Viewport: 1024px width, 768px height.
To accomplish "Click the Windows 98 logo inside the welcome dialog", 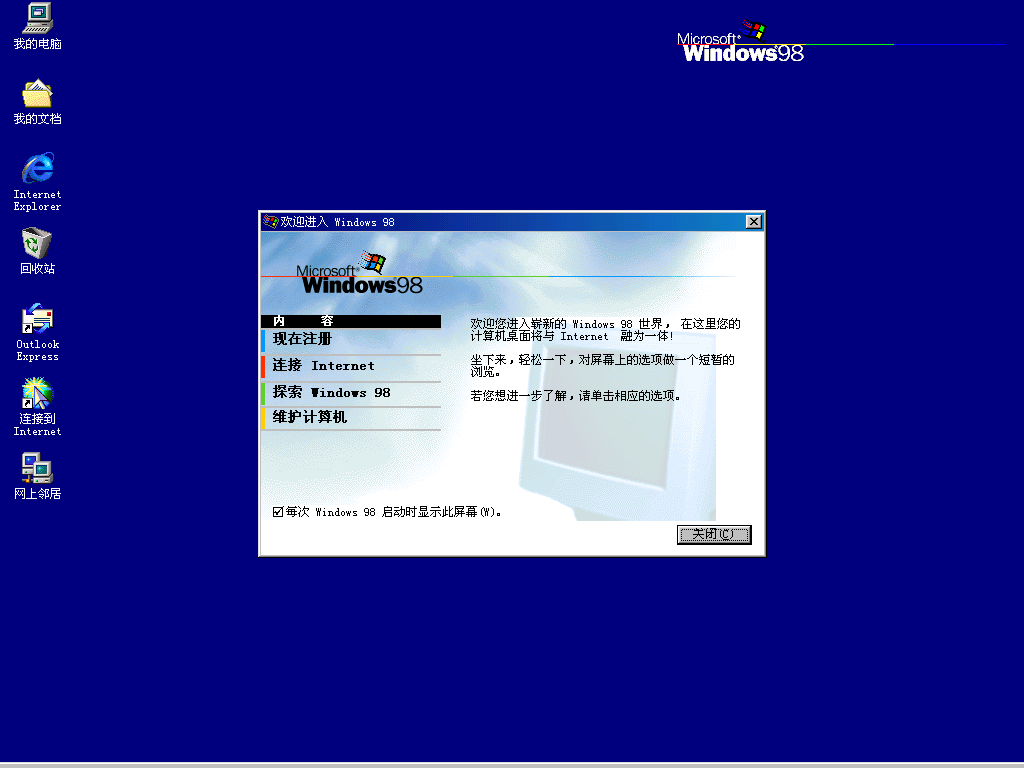I will 360,277.
